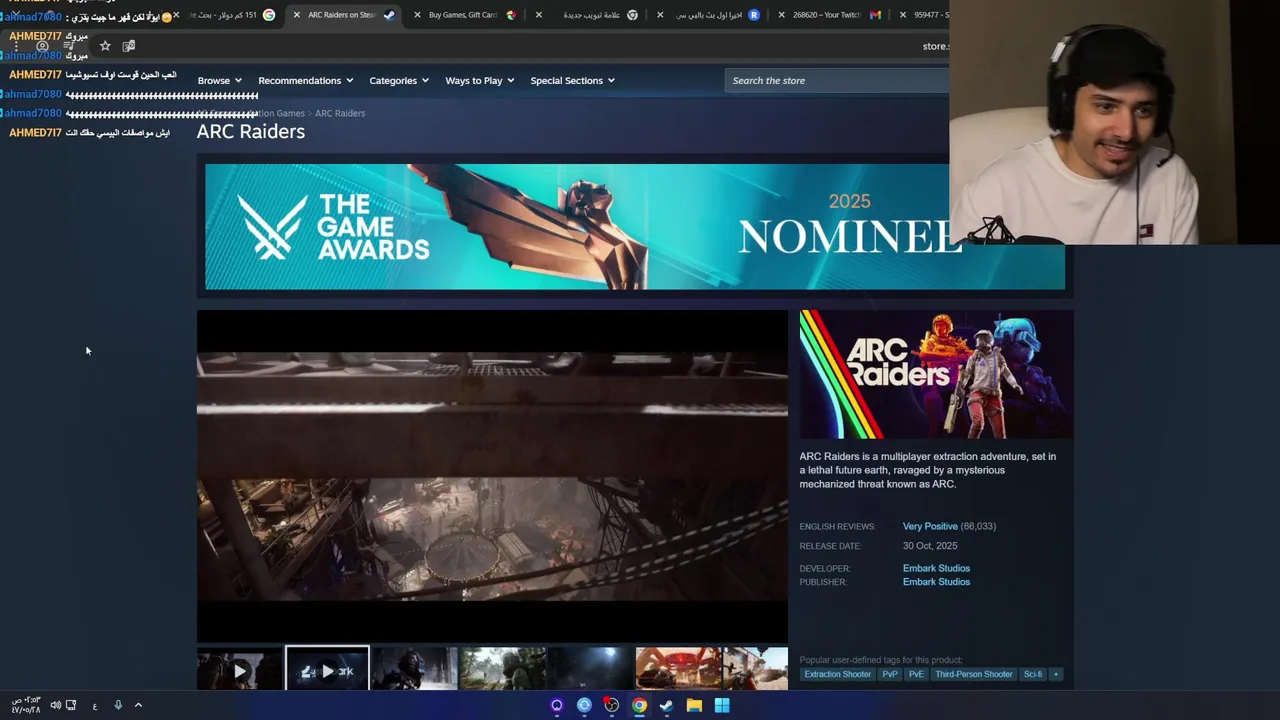Open the network icon in system tray
Image resolution: width=1280 pixels, height=720 pixels.
click(x=71, y=705)
